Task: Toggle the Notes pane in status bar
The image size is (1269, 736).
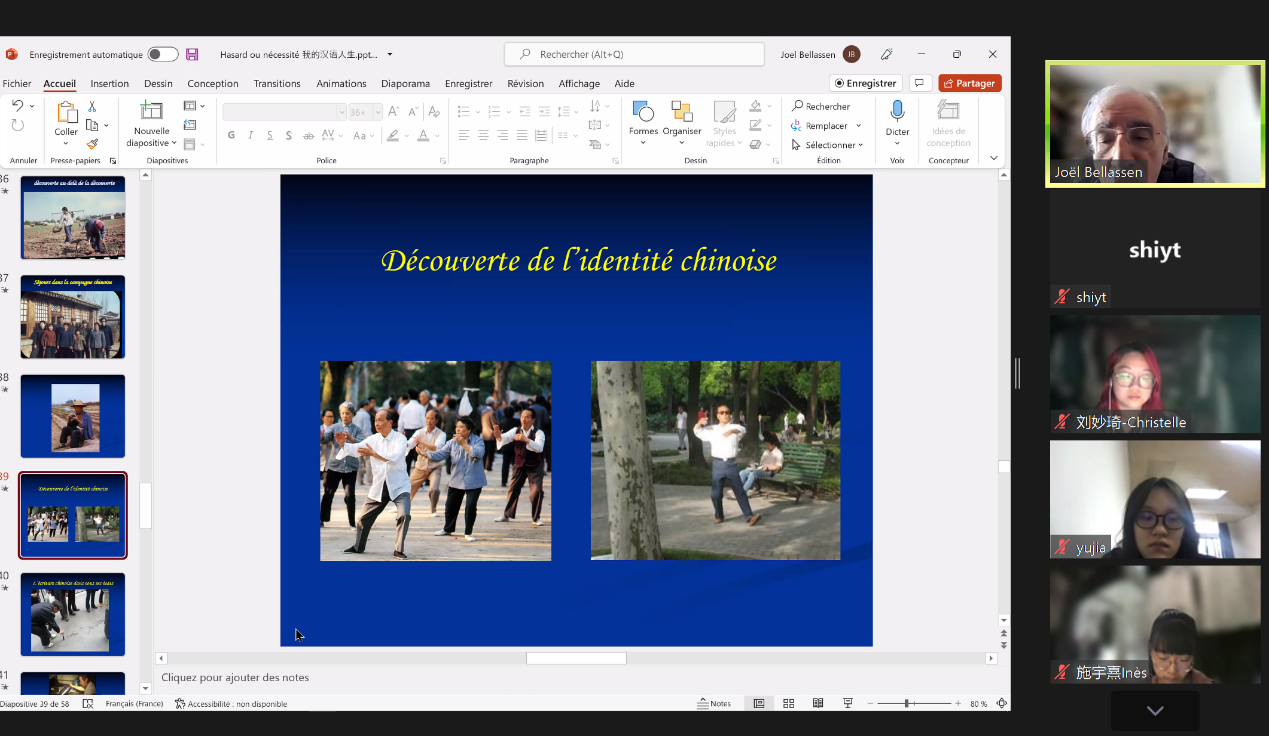Action: [714, 704]
